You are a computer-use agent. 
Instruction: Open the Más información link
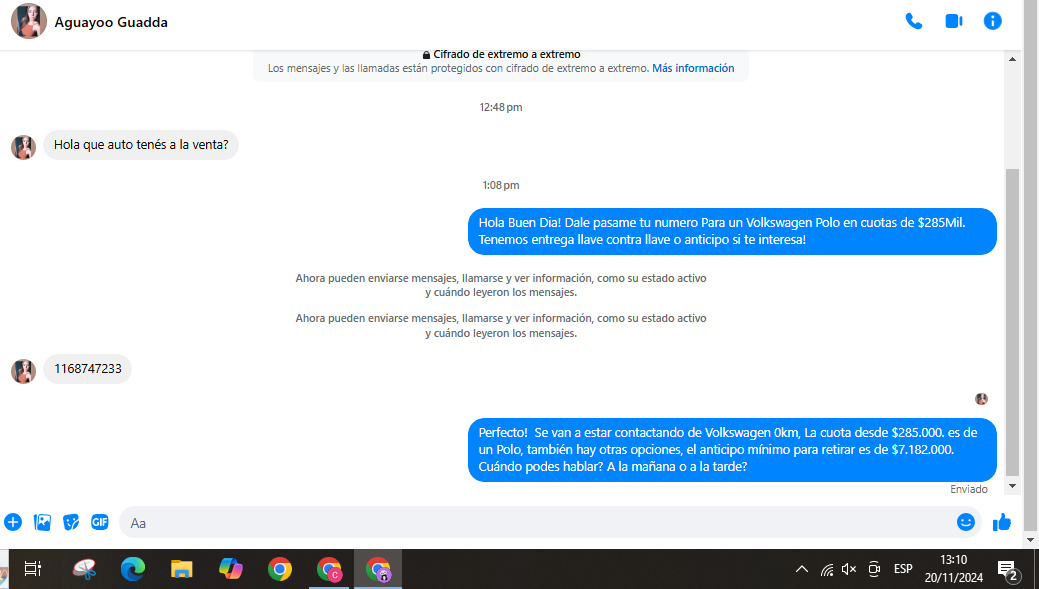[x=693, y=68]
